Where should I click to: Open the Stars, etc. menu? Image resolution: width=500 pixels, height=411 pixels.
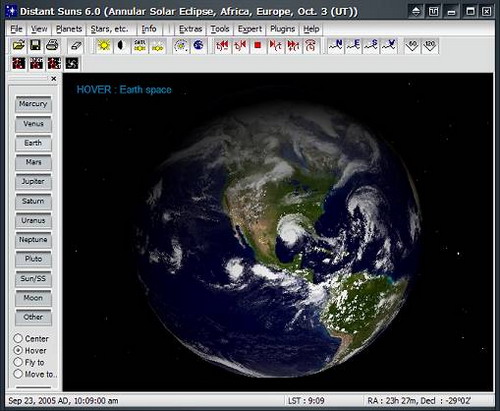click(x=109, y=29)
